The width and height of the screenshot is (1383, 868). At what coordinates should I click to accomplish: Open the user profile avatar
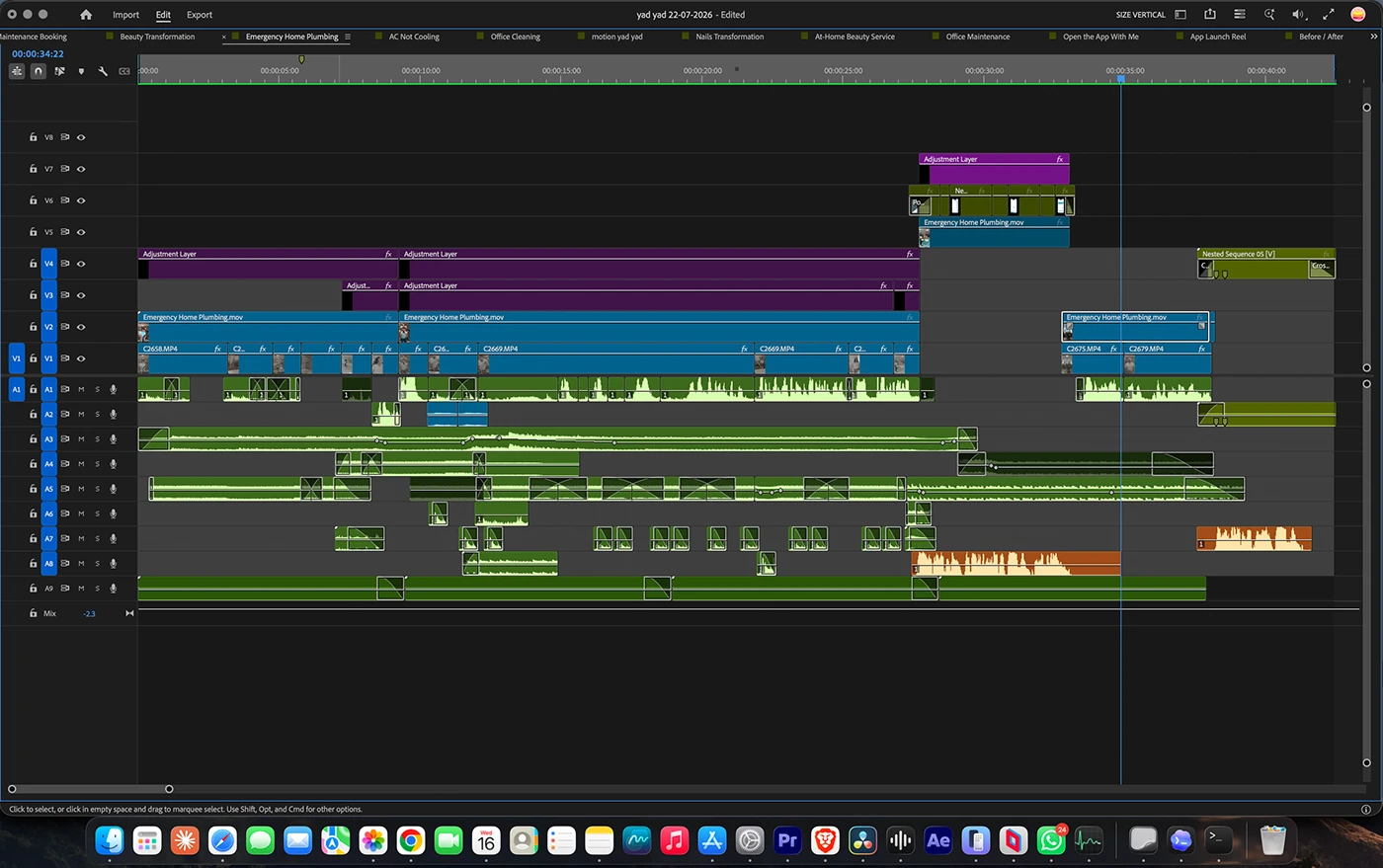pyautogui.click(x=1358, y=15)
